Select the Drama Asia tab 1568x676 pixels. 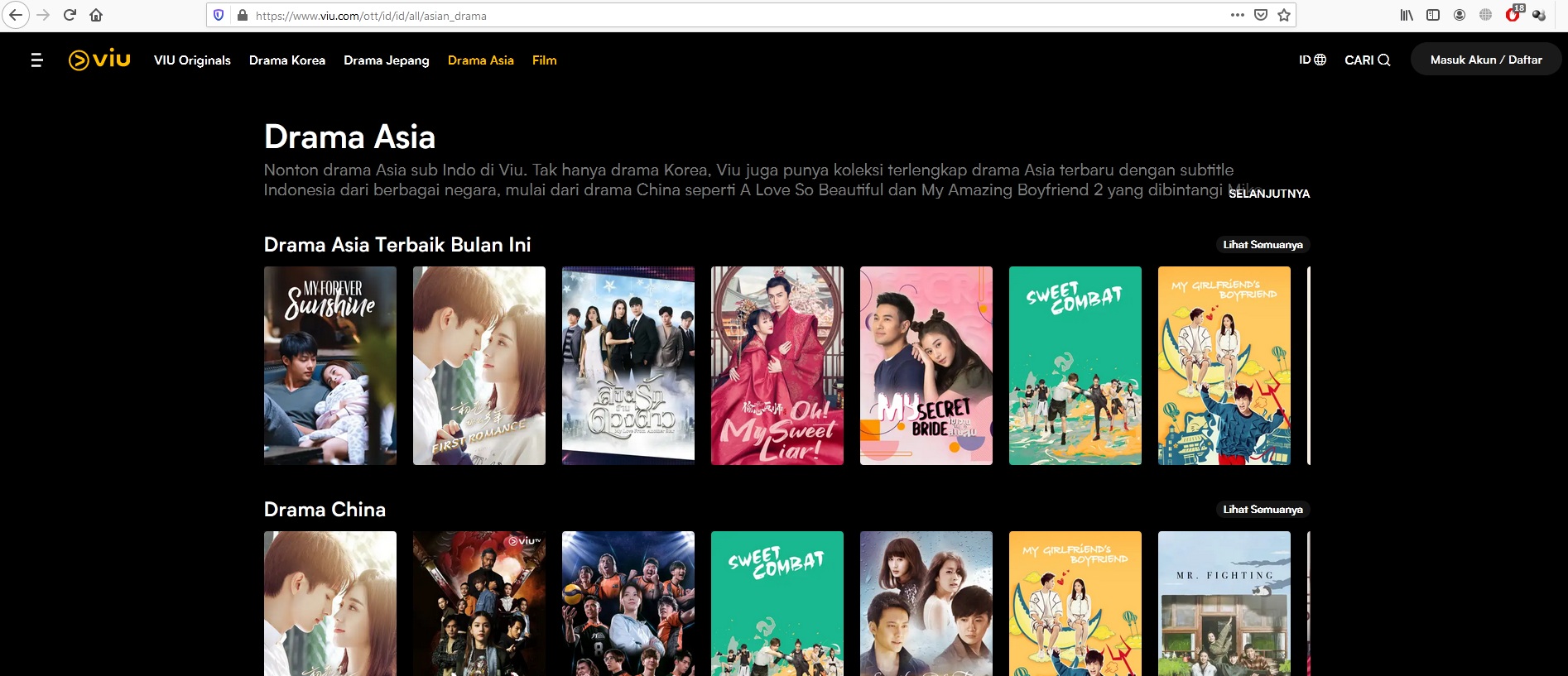coord(481,60)
